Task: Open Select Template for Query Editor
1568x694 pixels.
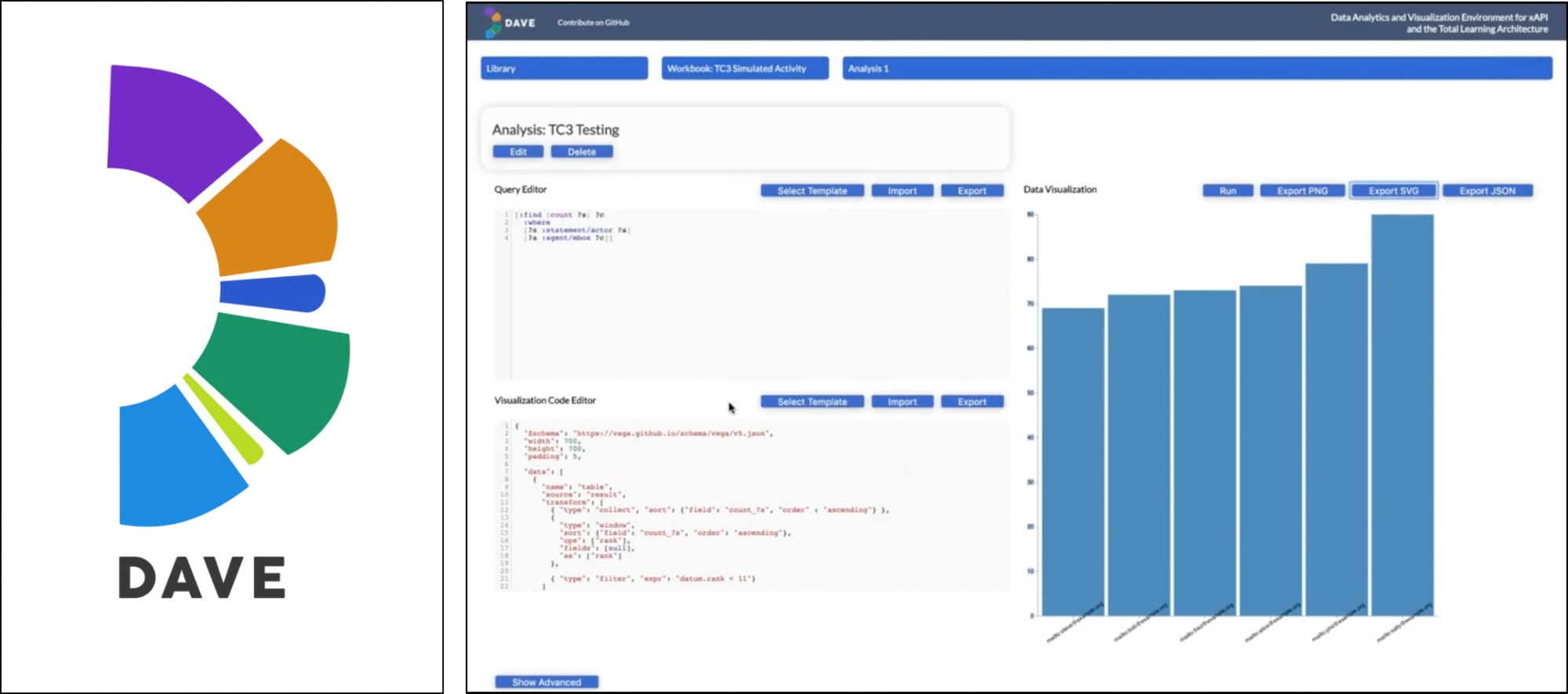Action: click(811, 191)
